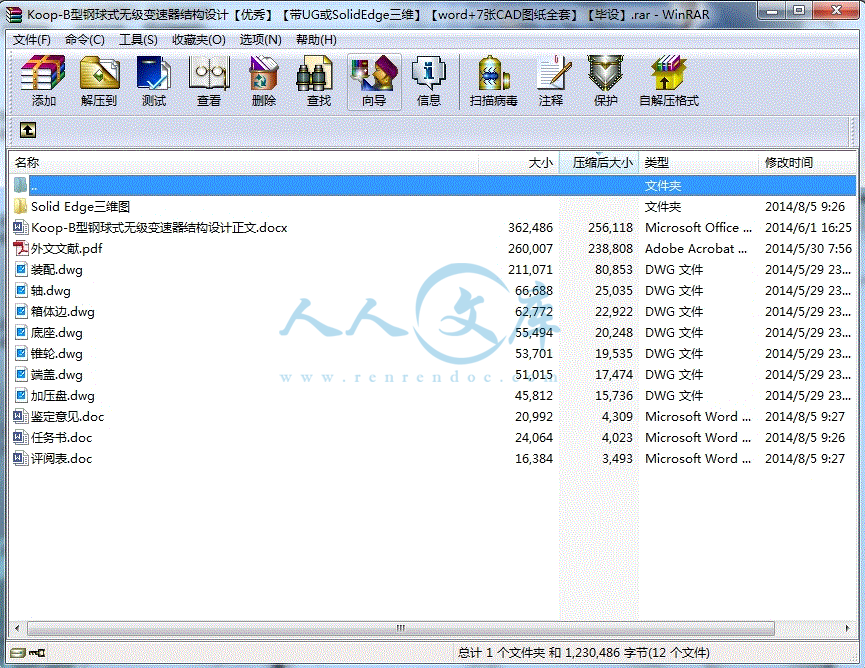Select the 端盖.dwg file name
Screen dimensions: 865x668
tap(57, 375)
